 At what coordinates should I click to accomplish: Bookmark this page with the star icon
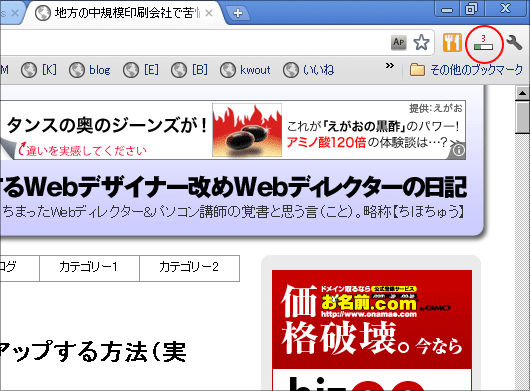[x=421, y=43]
